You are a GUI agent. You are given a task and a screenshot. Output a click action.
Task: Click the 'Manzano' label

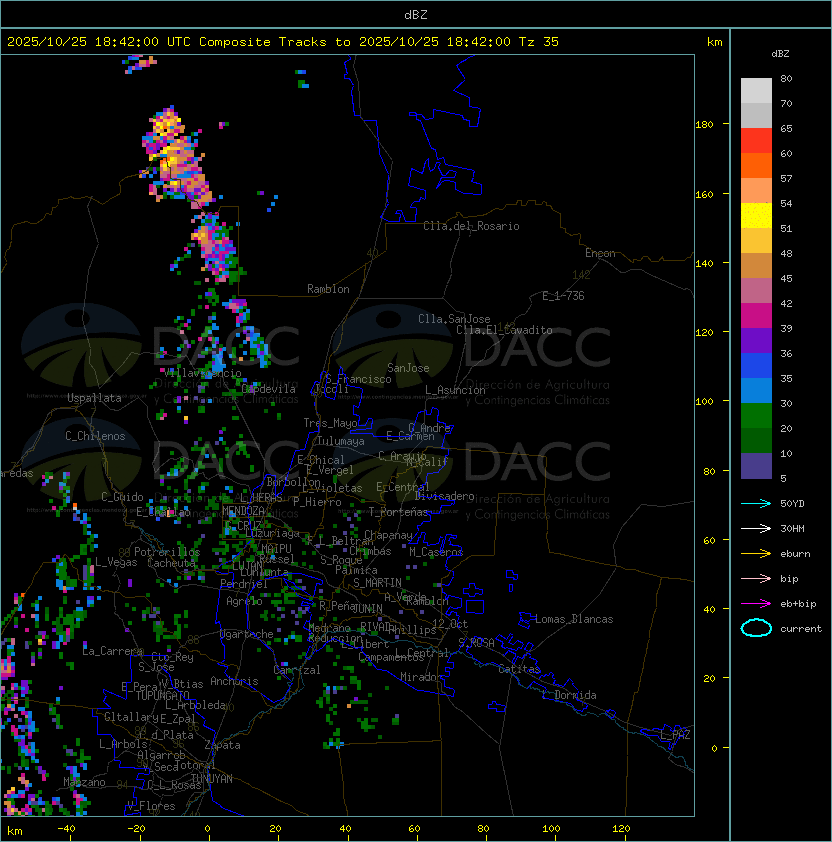(84, 782)
